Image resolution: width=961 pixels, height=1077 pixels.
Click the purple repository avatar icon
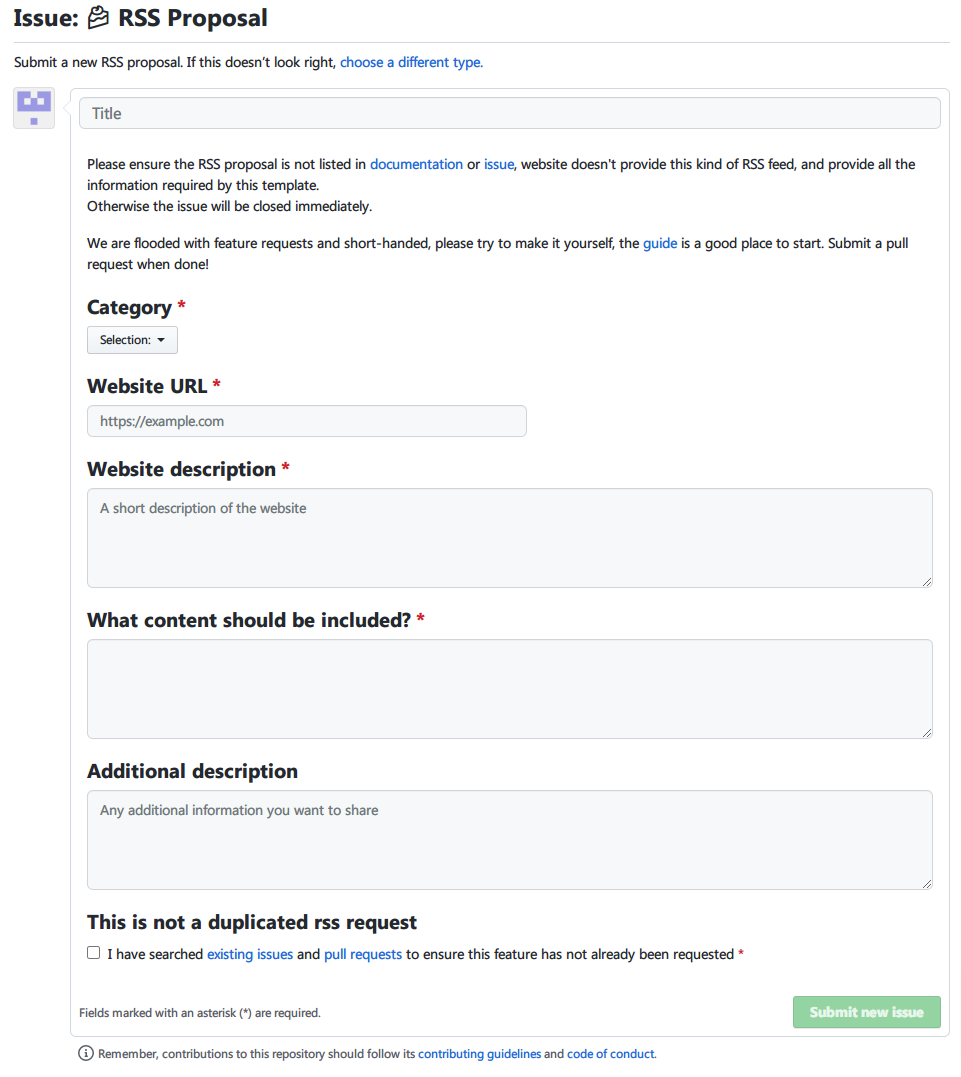(x=33, y=107)
